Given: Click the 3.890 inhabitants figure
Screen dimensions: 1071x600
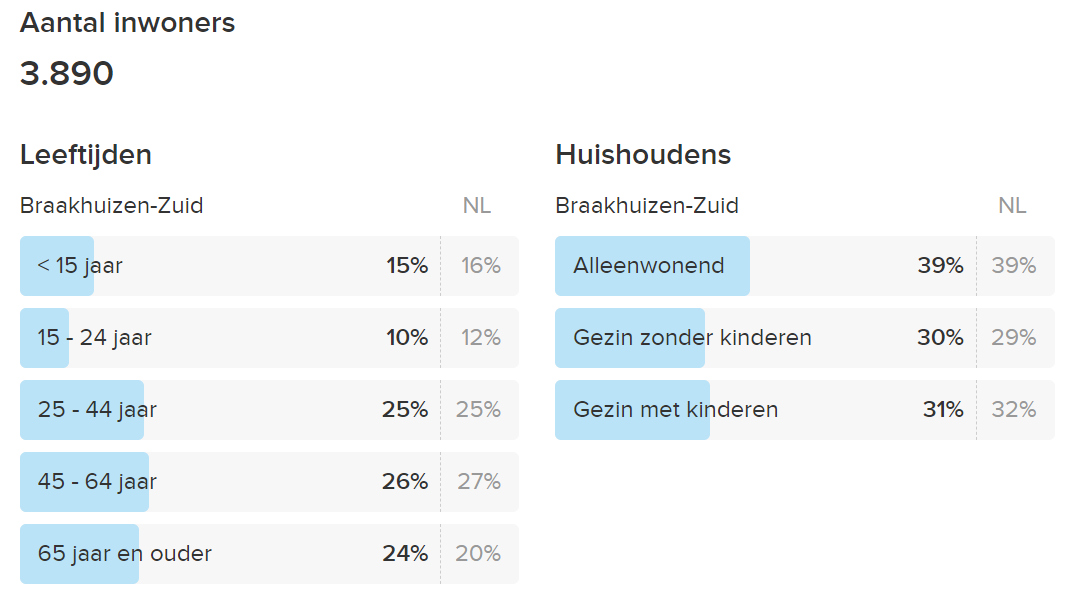Looking at the screenshot, I should (x=66, y=73).
